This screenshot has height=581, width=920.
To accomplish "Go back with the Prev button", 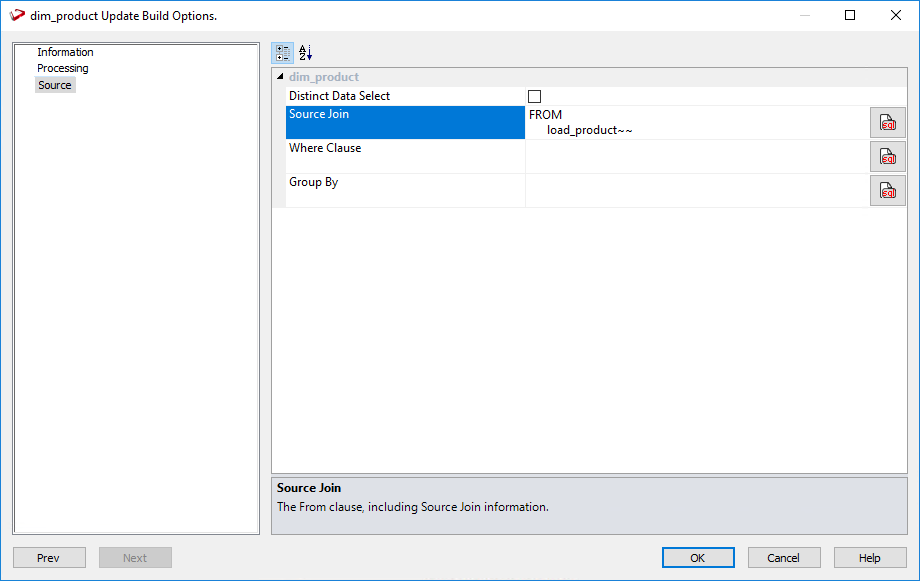I will pos(49,558).
